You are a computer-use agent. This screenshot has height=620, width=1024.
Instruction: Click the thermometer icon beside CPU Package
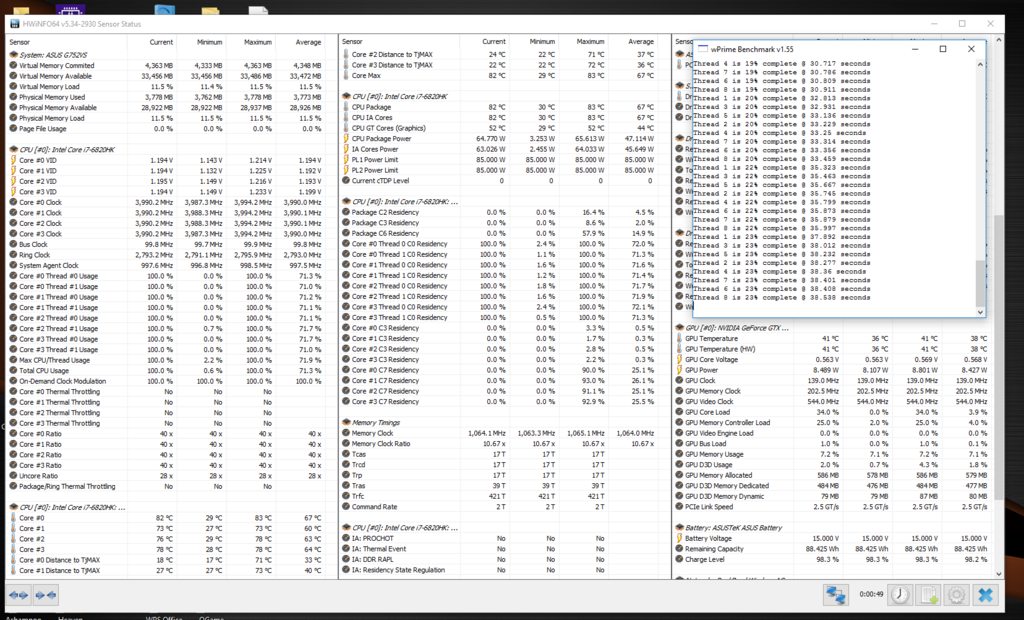tap(346, 107)
